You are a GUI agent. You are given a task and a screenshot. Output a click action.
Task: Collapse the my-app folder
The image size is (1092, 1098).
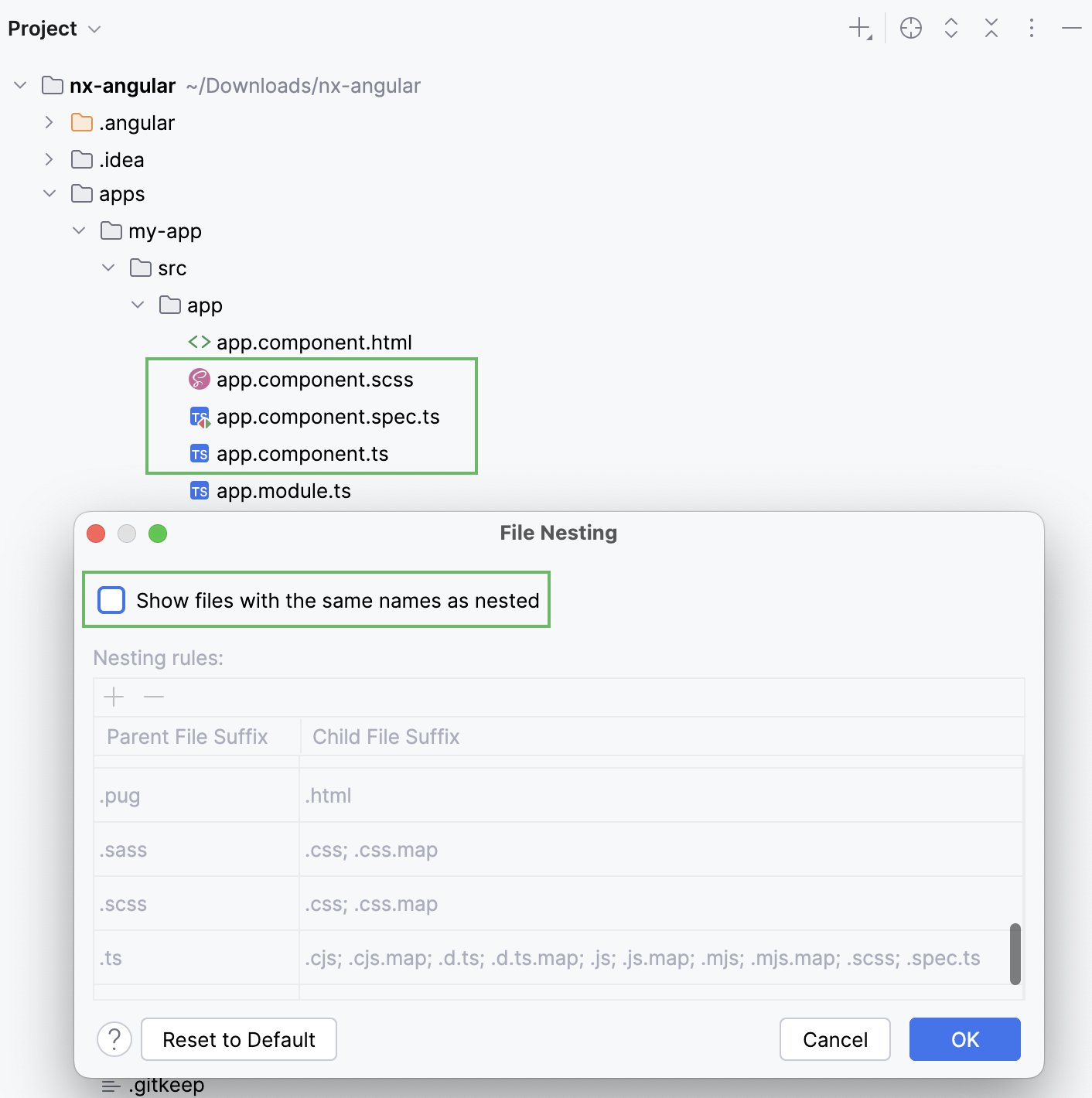79,231
